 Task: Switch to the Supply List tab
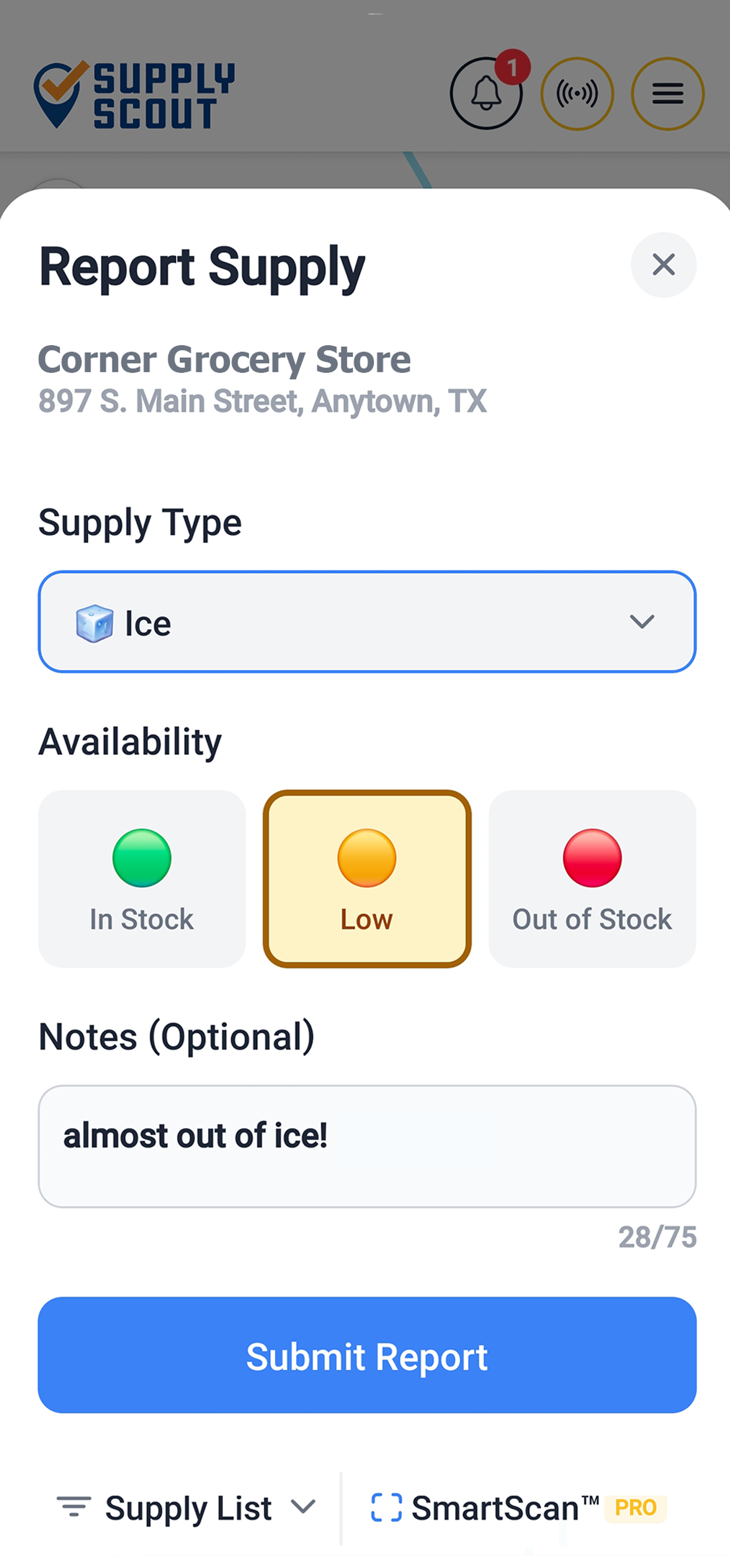(x=188, y=1508)
